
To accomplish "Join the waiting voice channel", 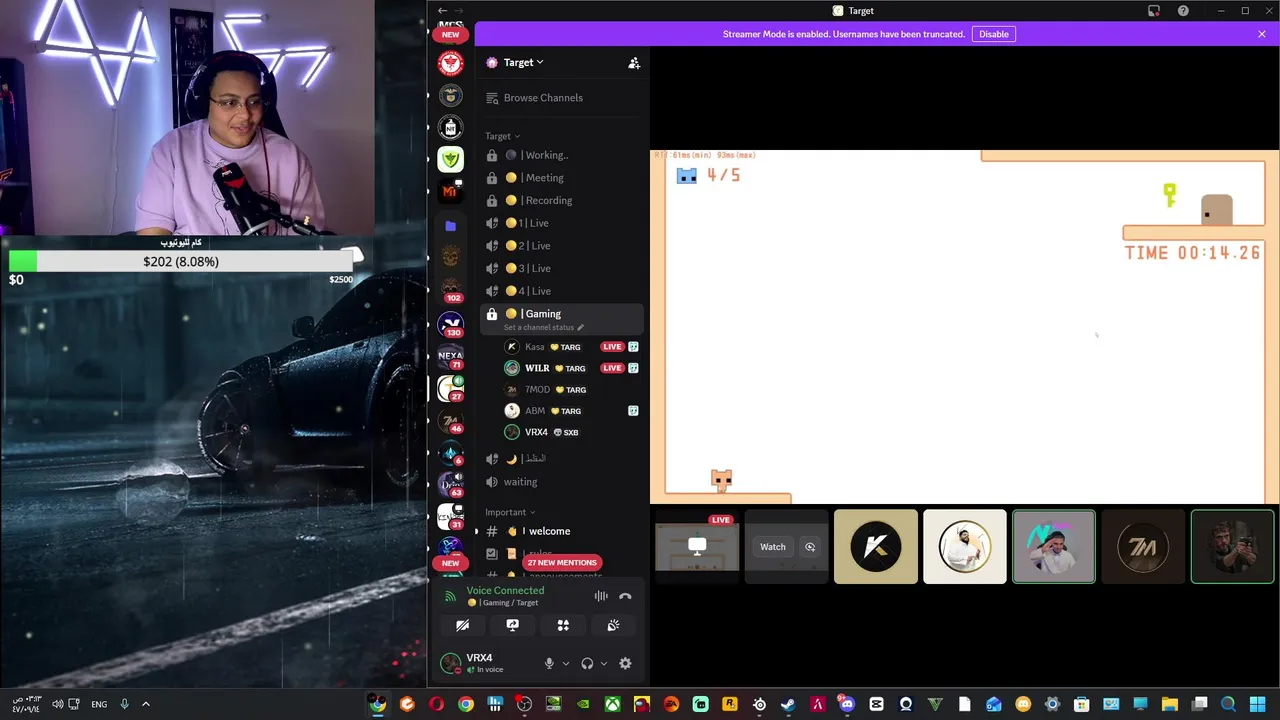I will pos(562,482).
